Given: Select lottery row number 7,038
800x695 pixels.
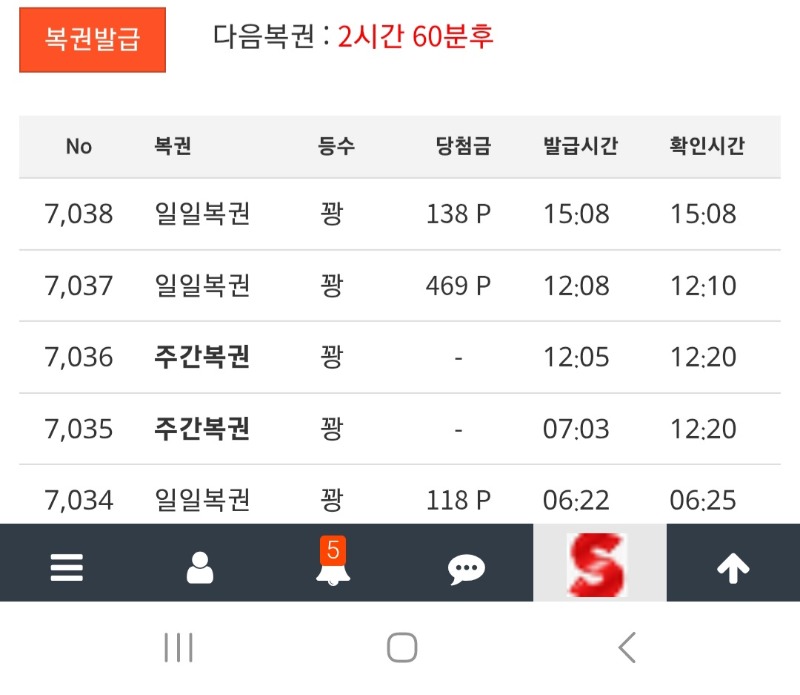Looking at the screenshot, I should 79,214.
